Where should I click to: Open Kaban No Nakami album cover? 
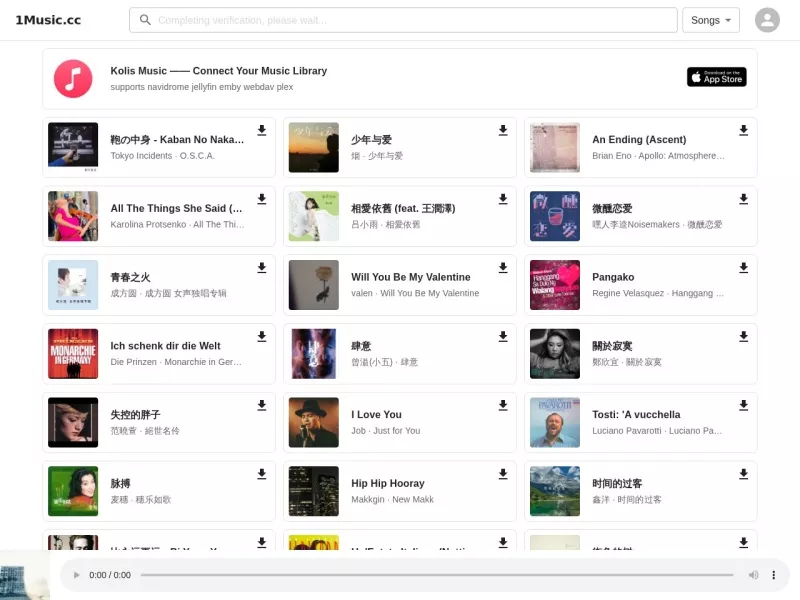73,146
